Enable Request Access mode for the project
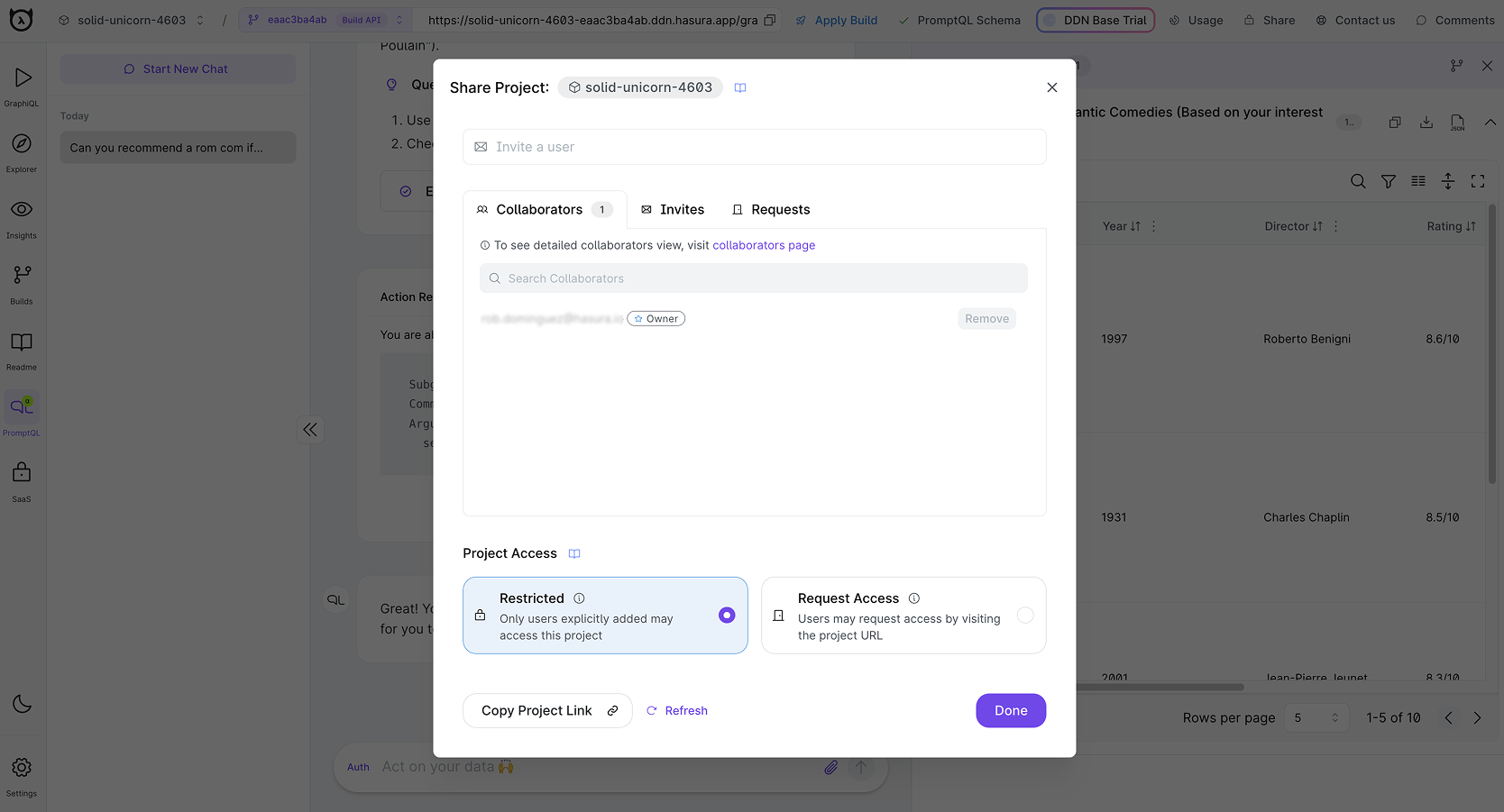Screen dimensions: 1504x812 click(1025, 615)
